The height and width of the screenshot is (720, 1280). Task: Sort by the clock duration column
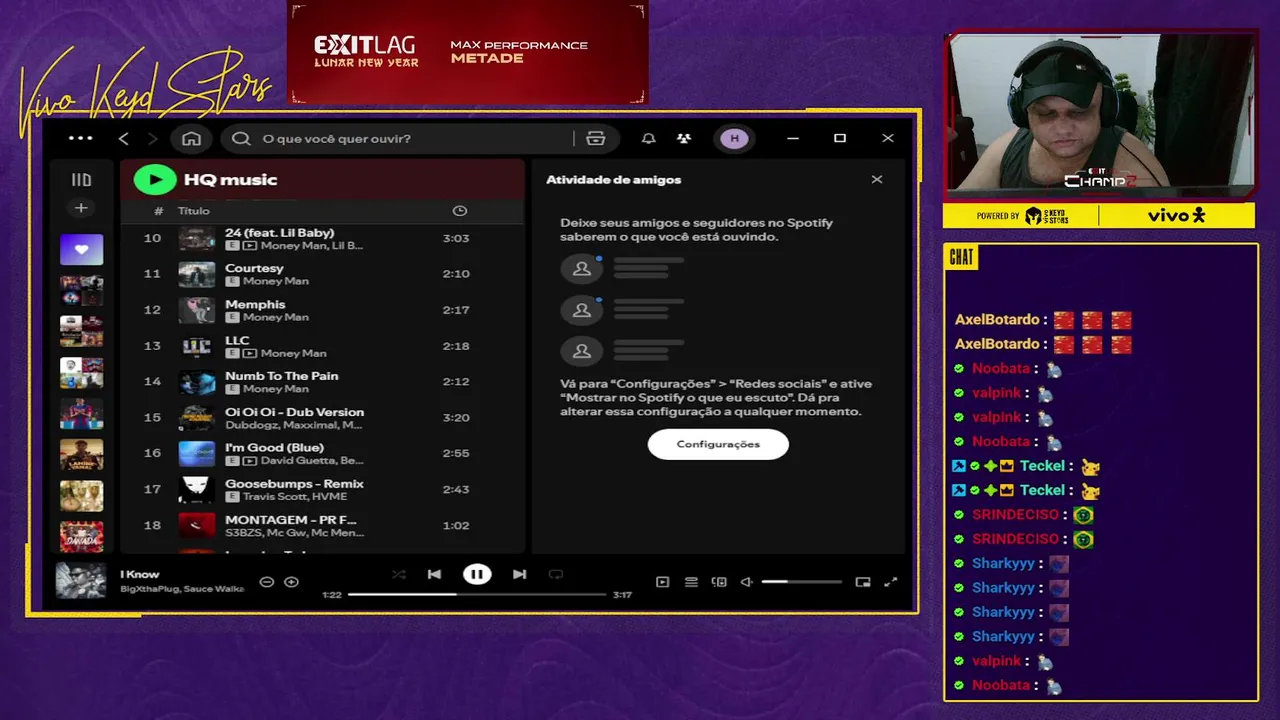pos(460,211)
